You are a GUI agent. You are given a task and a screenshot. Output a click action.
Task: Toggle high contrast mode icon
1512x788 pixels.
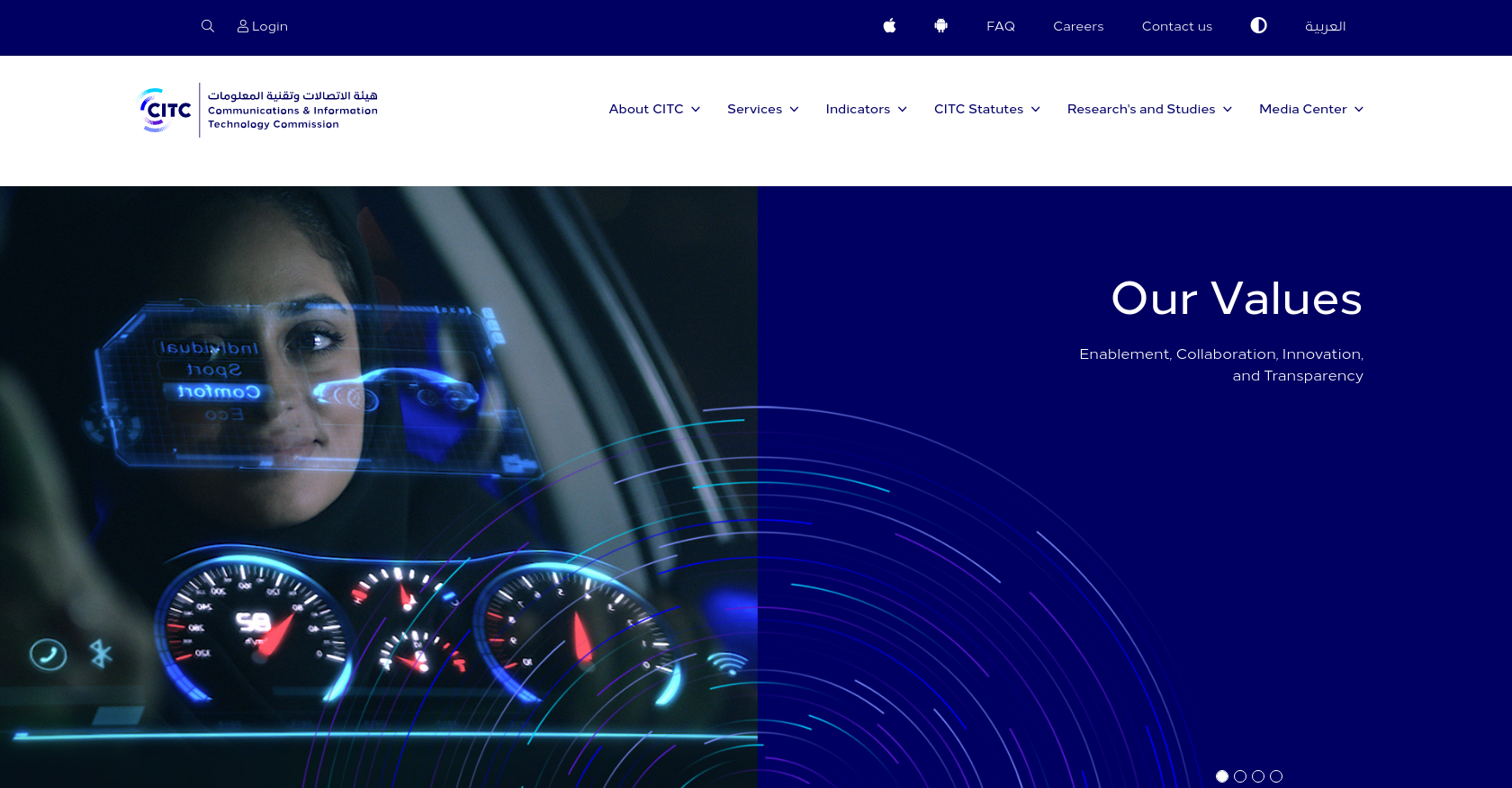click(x=1258, y=25)
